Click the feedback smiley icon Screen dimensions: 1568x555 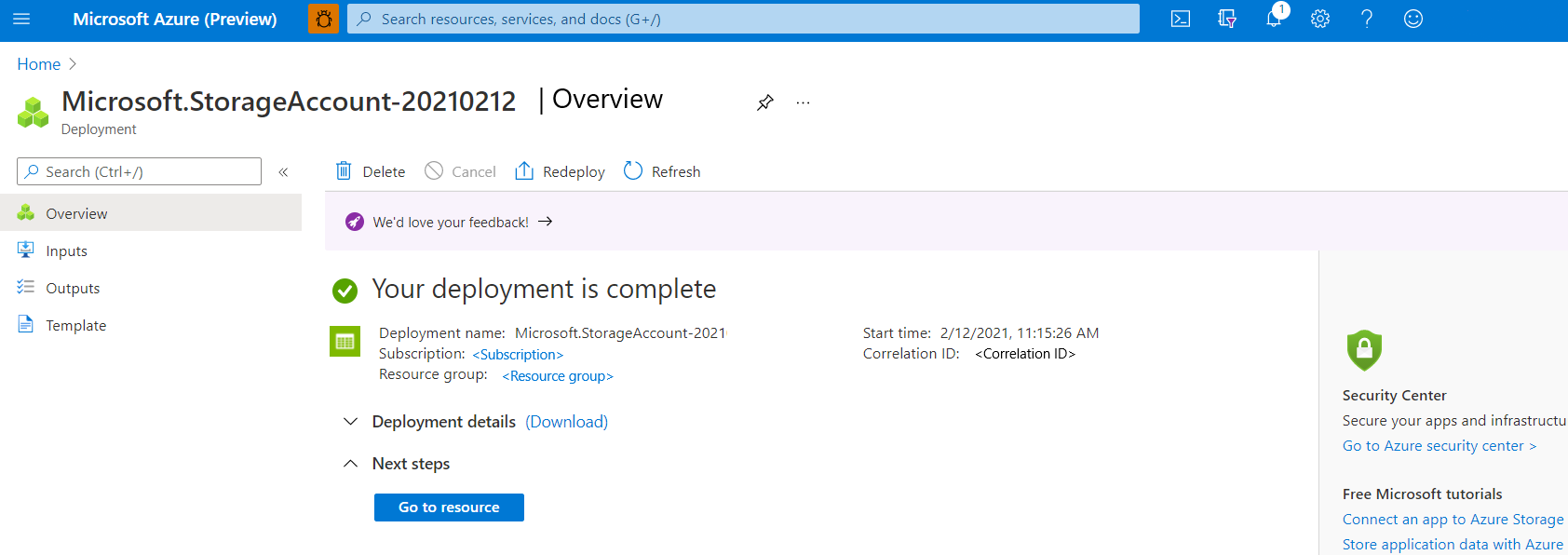click(1413, 19)
